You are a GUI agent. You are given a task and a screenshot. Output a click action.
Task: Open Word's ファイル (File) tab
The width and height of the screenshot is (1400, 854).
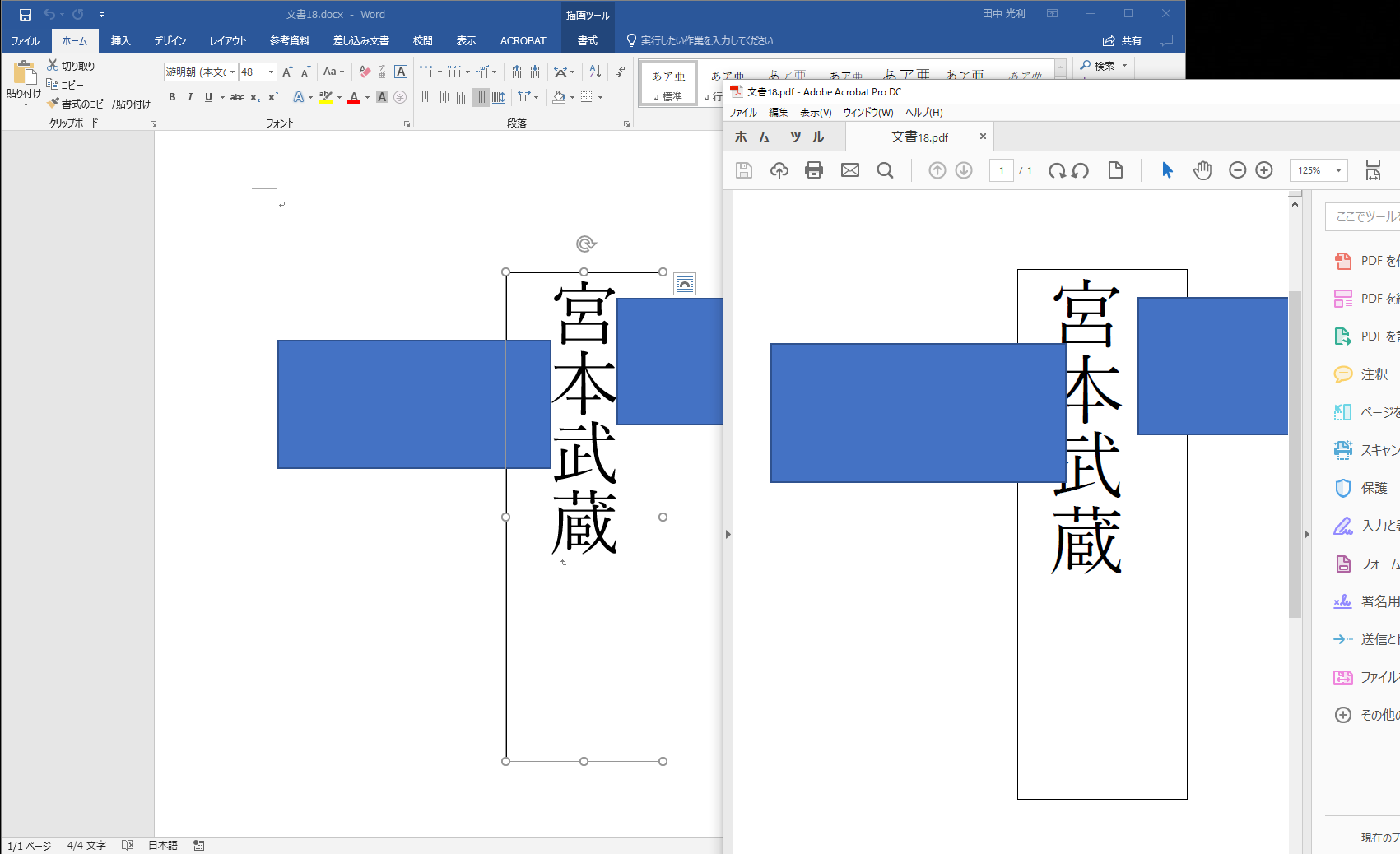(x=26, y=40)
